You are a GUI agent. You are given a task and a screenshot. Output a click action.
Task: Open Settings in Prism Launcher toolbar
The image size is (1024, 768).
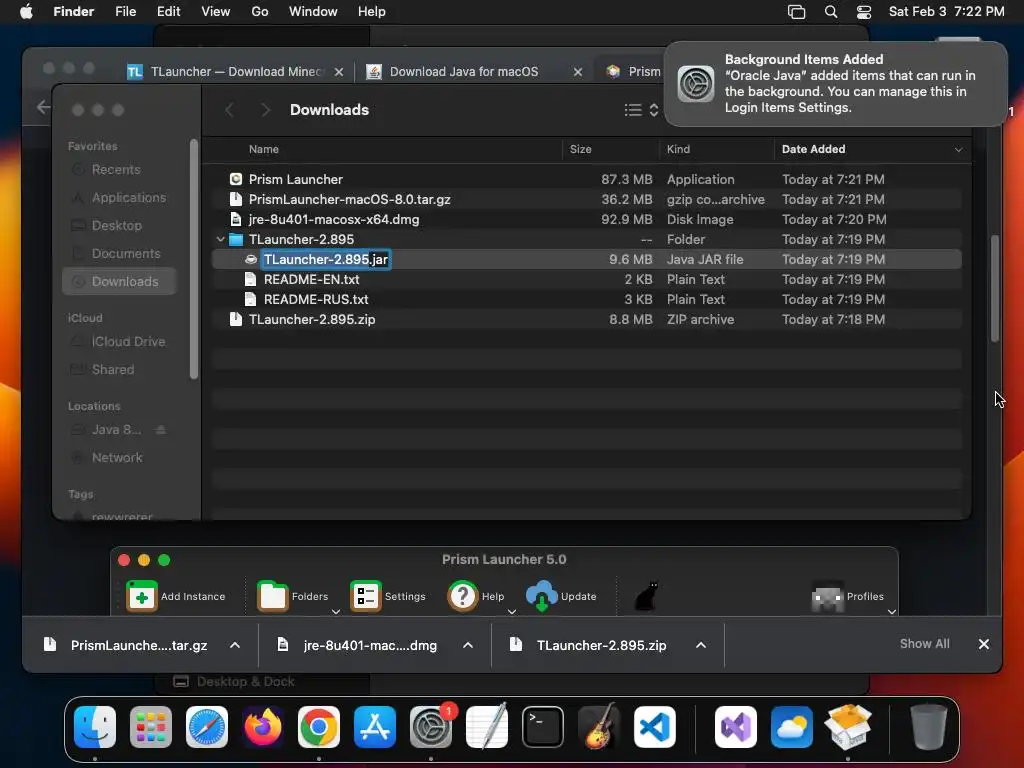[388, 596]
